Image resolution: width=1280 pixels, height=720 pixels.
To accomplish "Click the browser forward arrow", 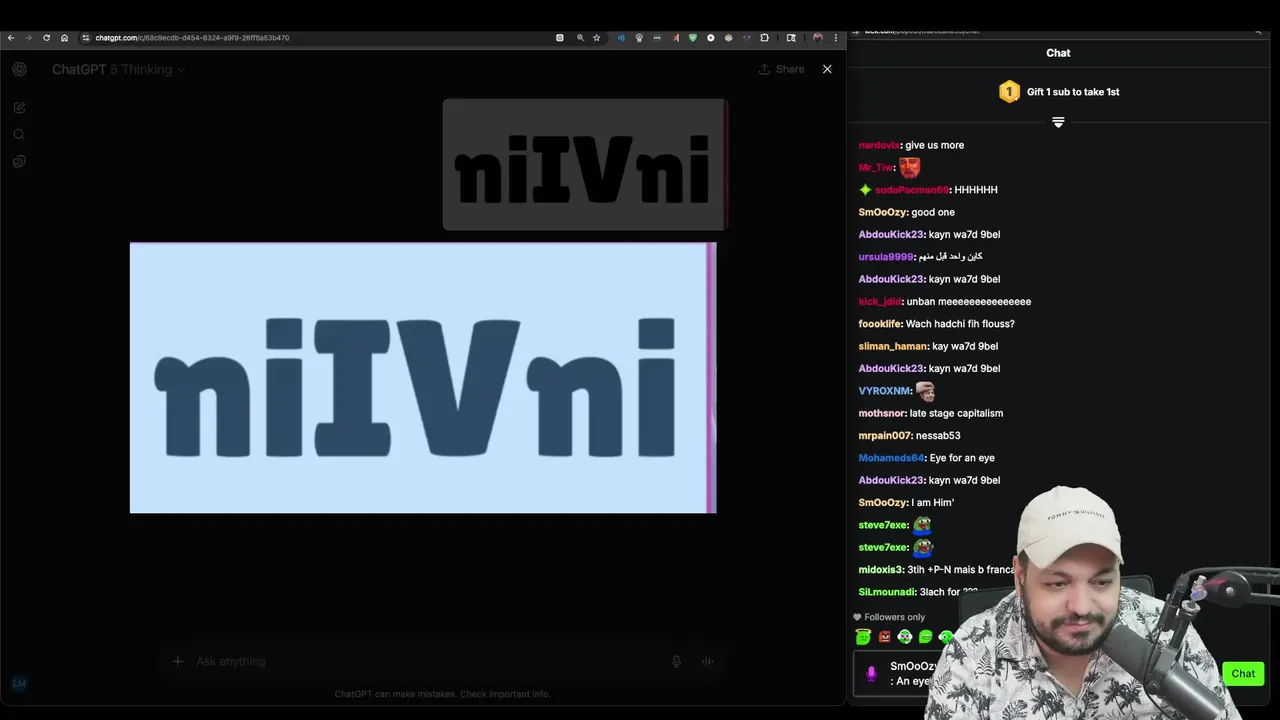I will [28, 38].
